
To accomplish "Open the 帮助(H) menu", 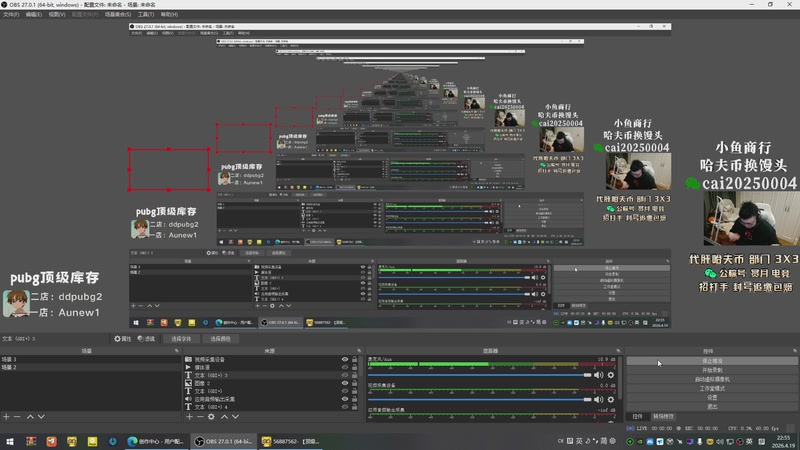I will click(x=169, y=14).
